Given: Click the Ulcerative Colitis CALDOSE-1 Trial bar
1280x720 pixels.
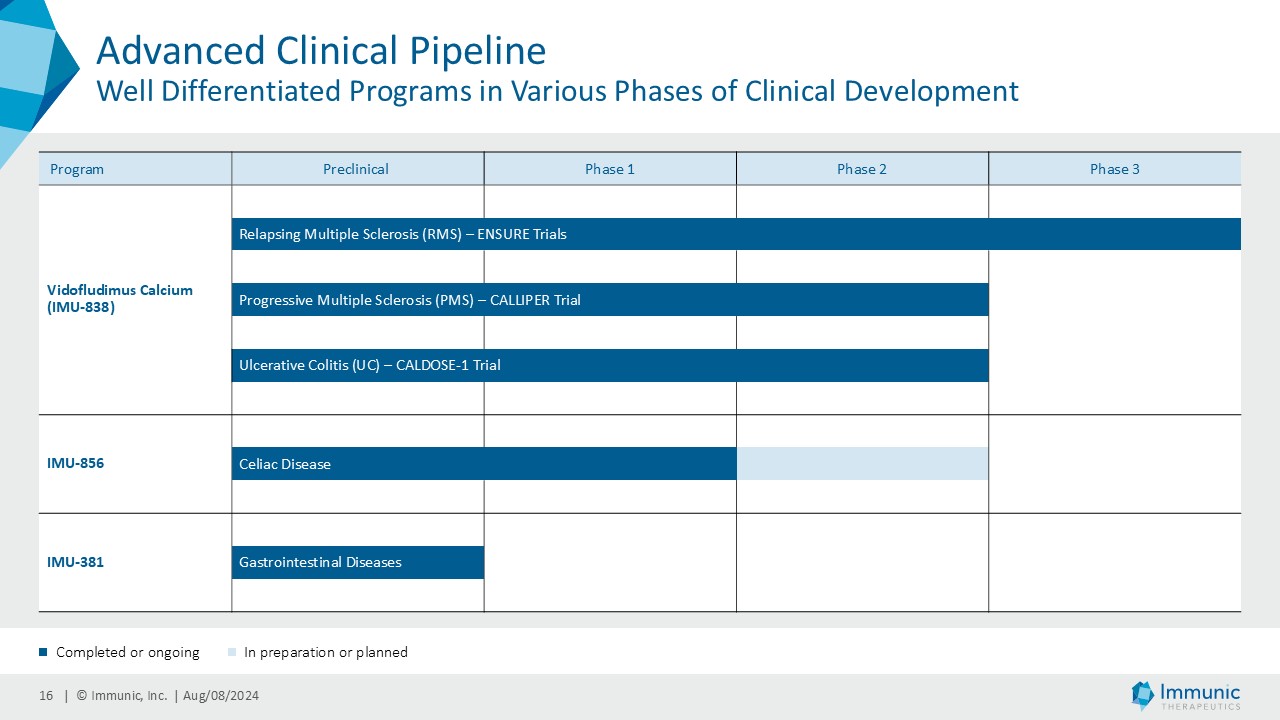Looking at the screenshot, I should (x=610, y=365).
